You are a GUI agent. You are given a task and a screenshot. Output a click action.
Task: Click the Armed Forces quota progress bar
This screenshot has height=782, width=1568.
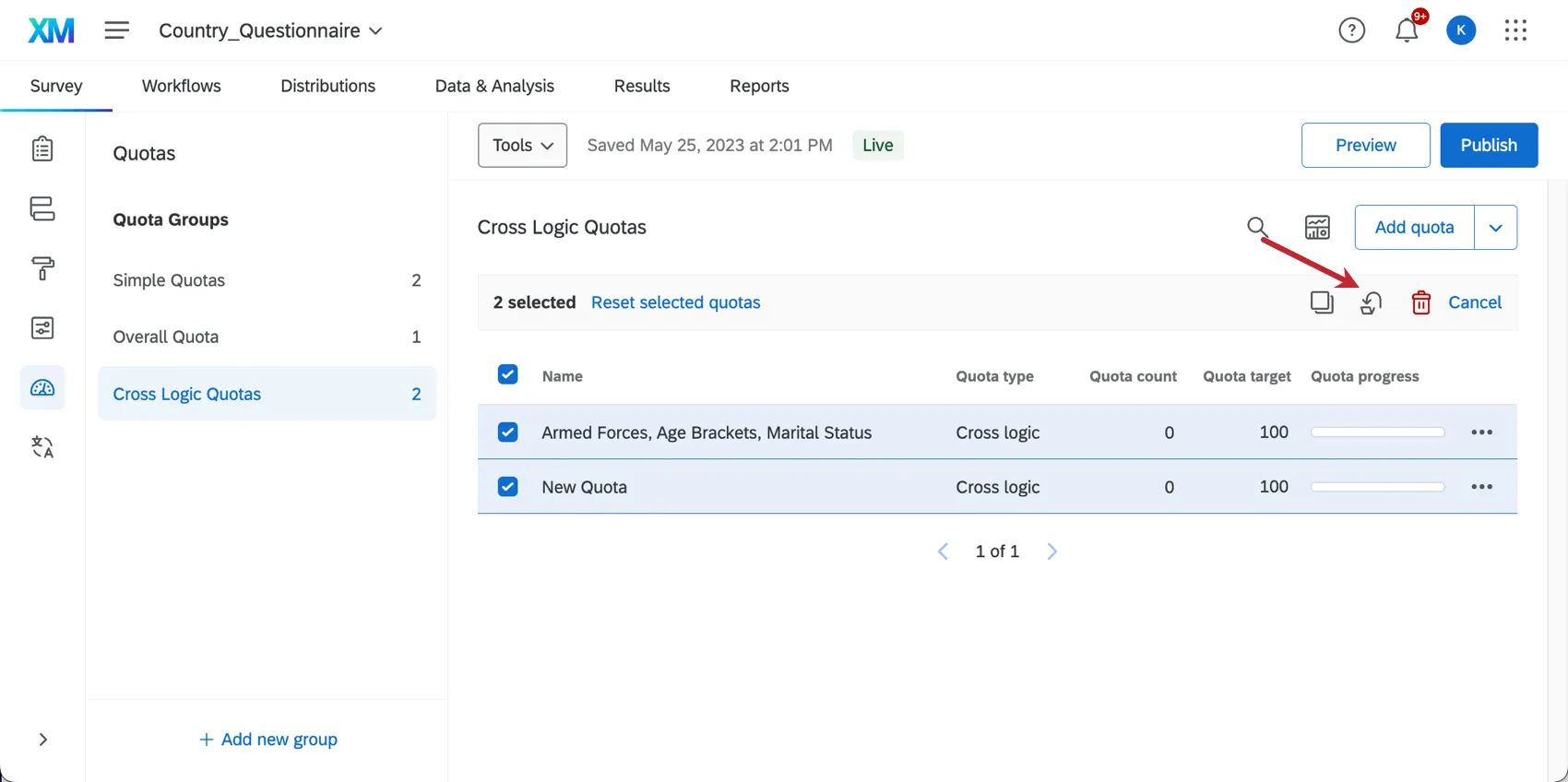click(x=1377, y=432)
